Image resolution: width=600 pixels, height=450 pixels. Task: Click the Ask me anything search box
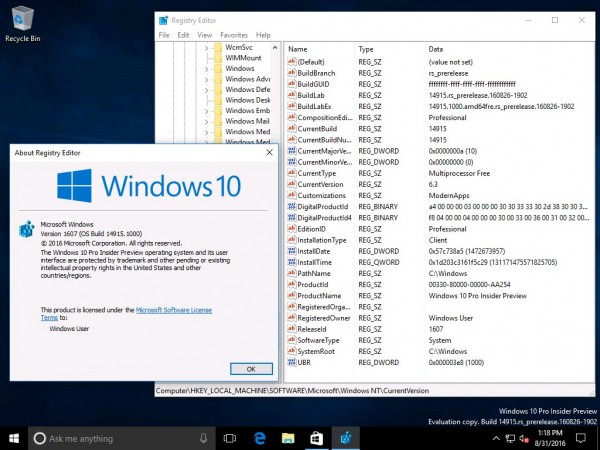[121, 439]
